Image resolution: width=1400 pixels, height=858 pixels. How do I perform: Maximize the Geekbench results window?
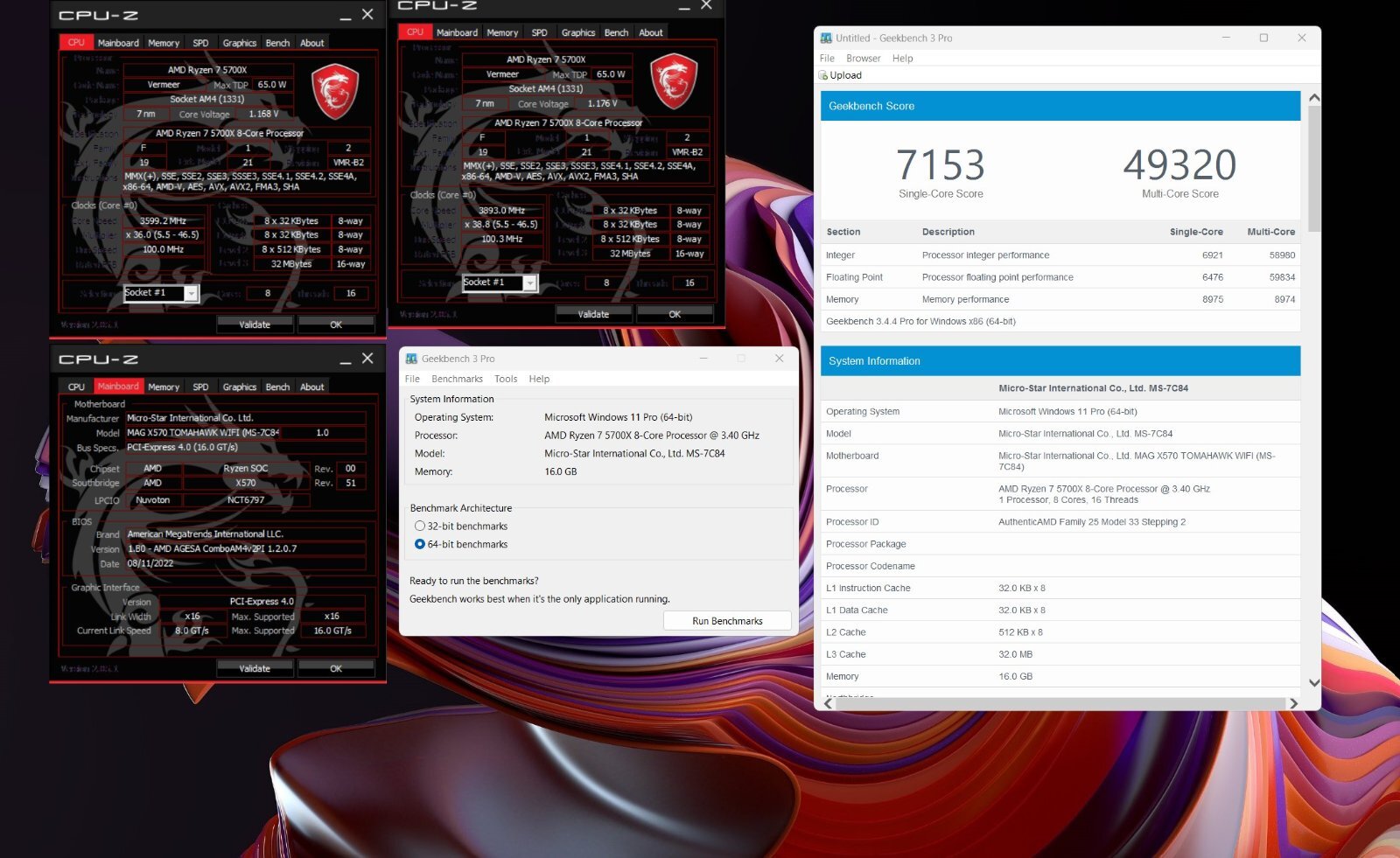[x=1263, y=38]
